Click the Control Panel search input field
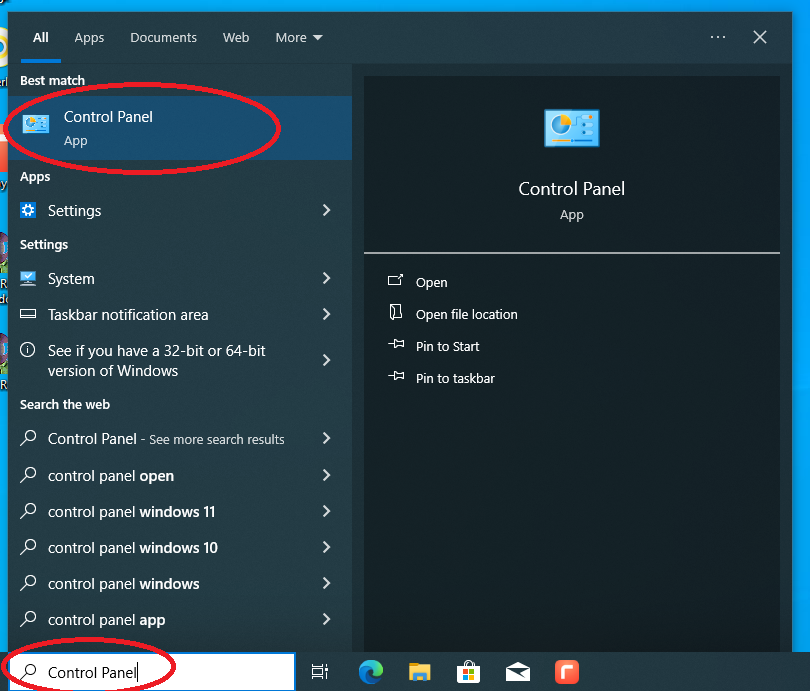 [152, 672]
